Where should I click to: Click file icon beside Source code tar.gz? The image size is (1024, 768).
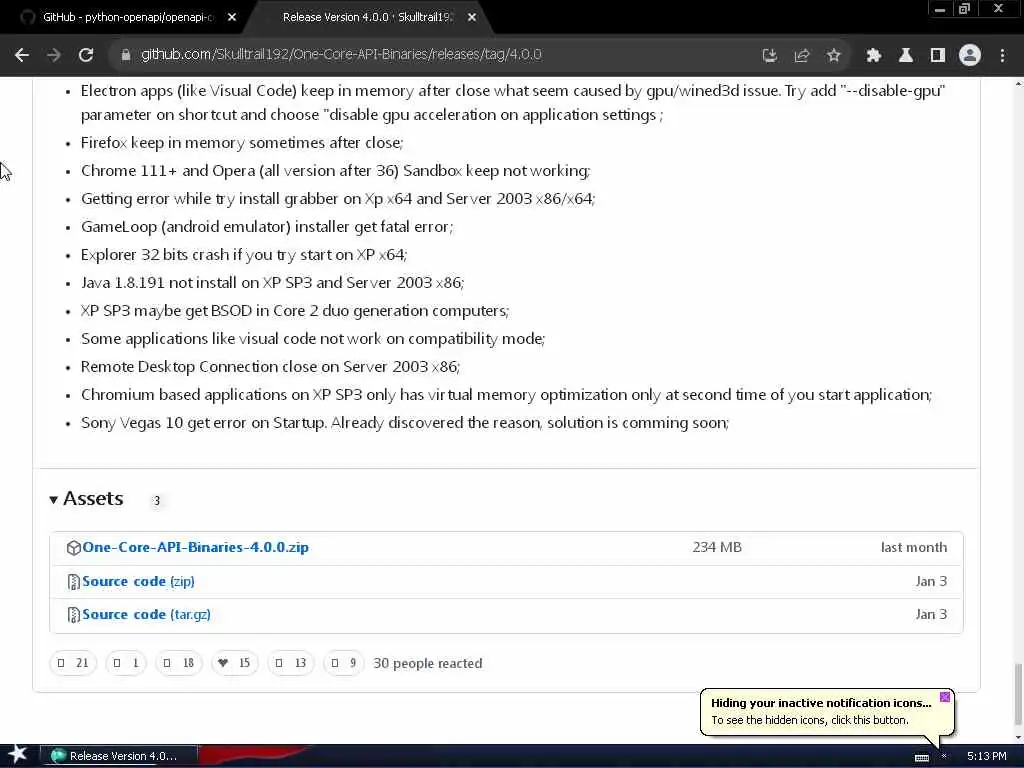point(73,615)
